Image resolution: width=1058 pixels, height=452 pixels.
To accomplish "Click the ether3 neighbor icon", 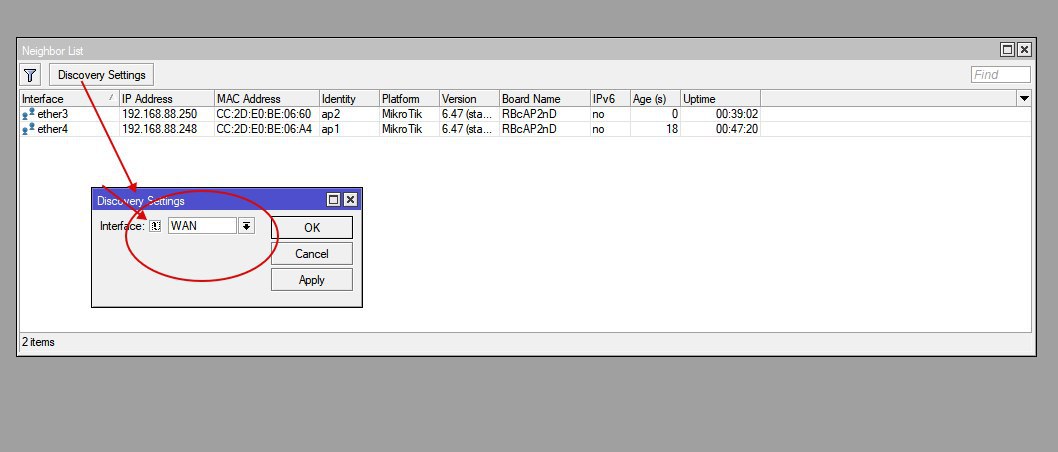I will [28, 115].
